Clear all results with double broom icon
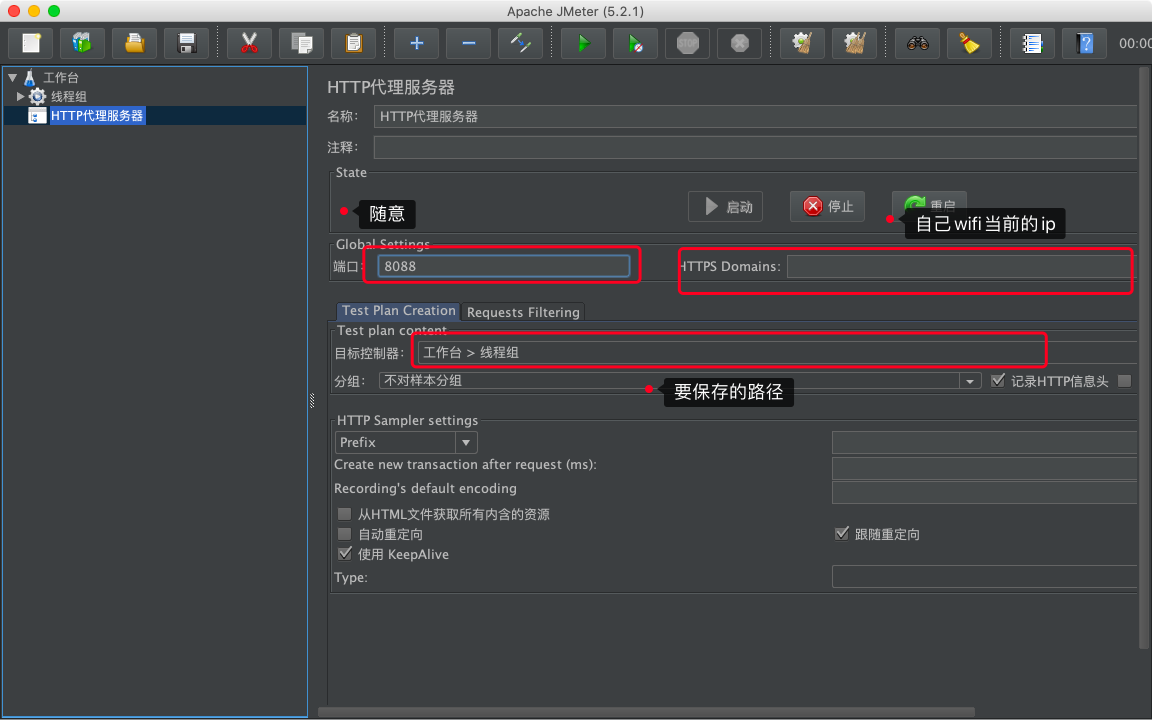The image size is (1152, 720). pos(854,43)
